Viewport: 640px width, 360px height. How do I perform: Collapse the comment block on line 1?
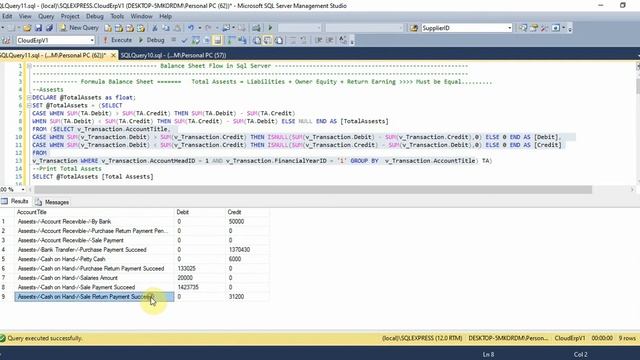tap(29, 66)
